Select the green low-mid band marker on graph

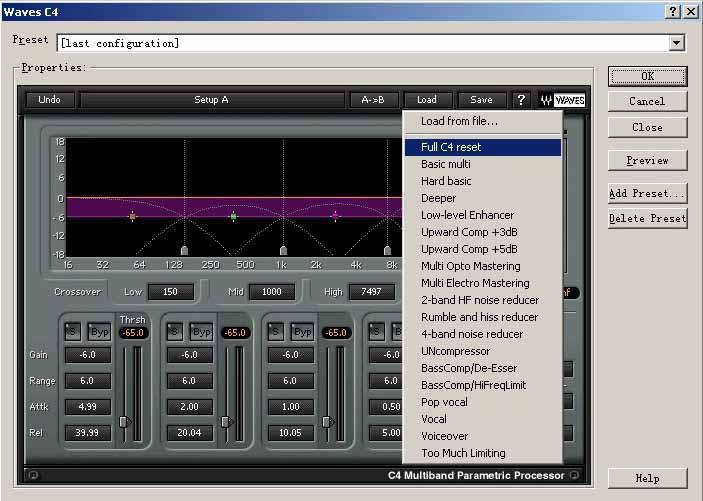[233, 216]
